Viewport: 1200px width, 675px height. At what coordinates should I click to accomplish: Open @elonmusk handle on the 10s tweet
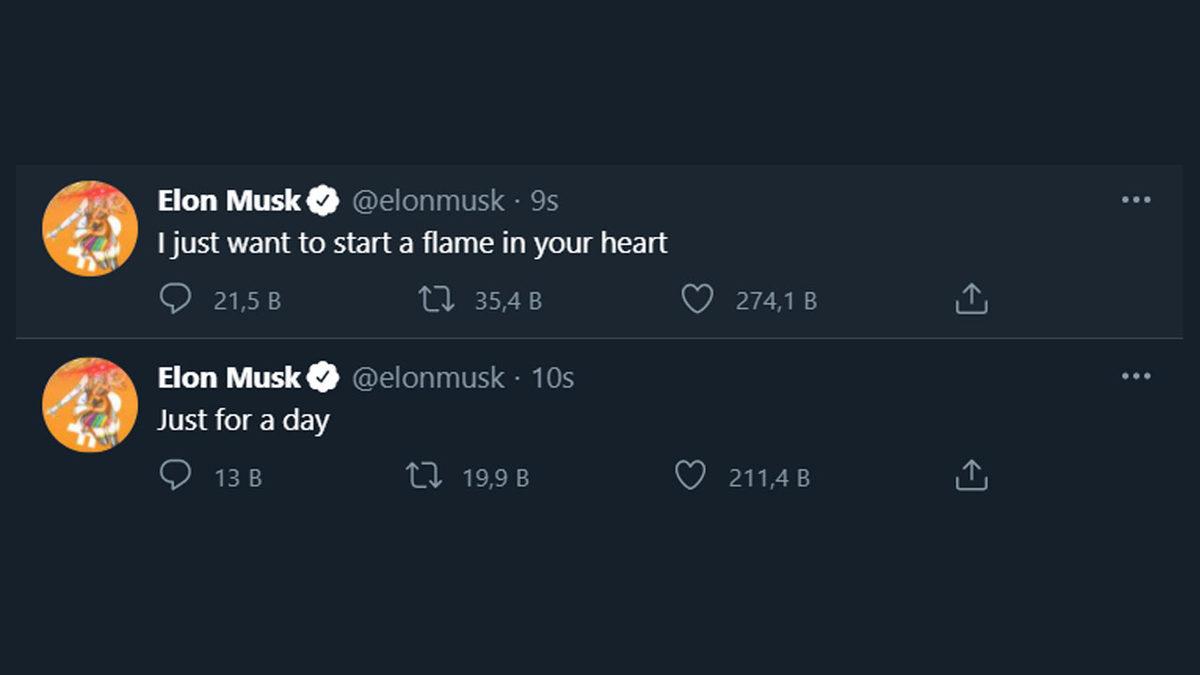click(x=428, y=378)
